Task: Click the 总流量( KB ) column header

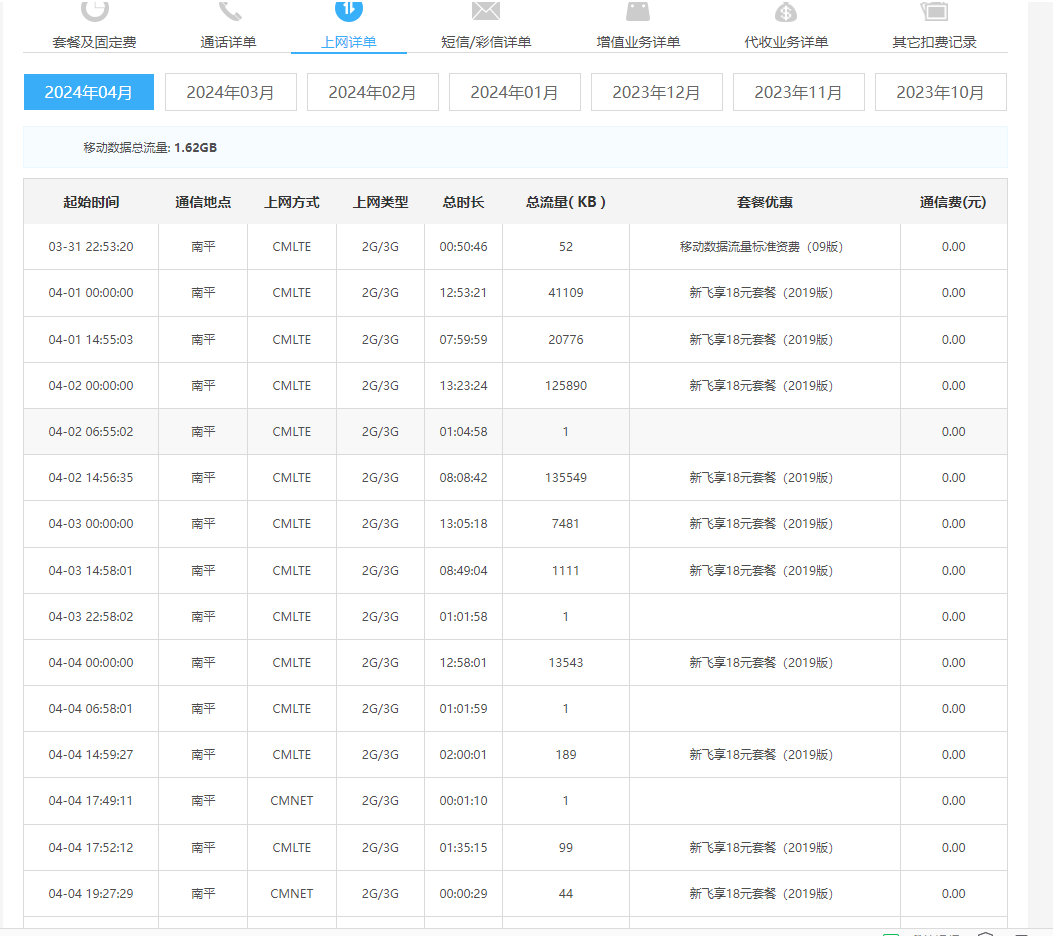Action: pyautogui.click(x=565, y=202)
